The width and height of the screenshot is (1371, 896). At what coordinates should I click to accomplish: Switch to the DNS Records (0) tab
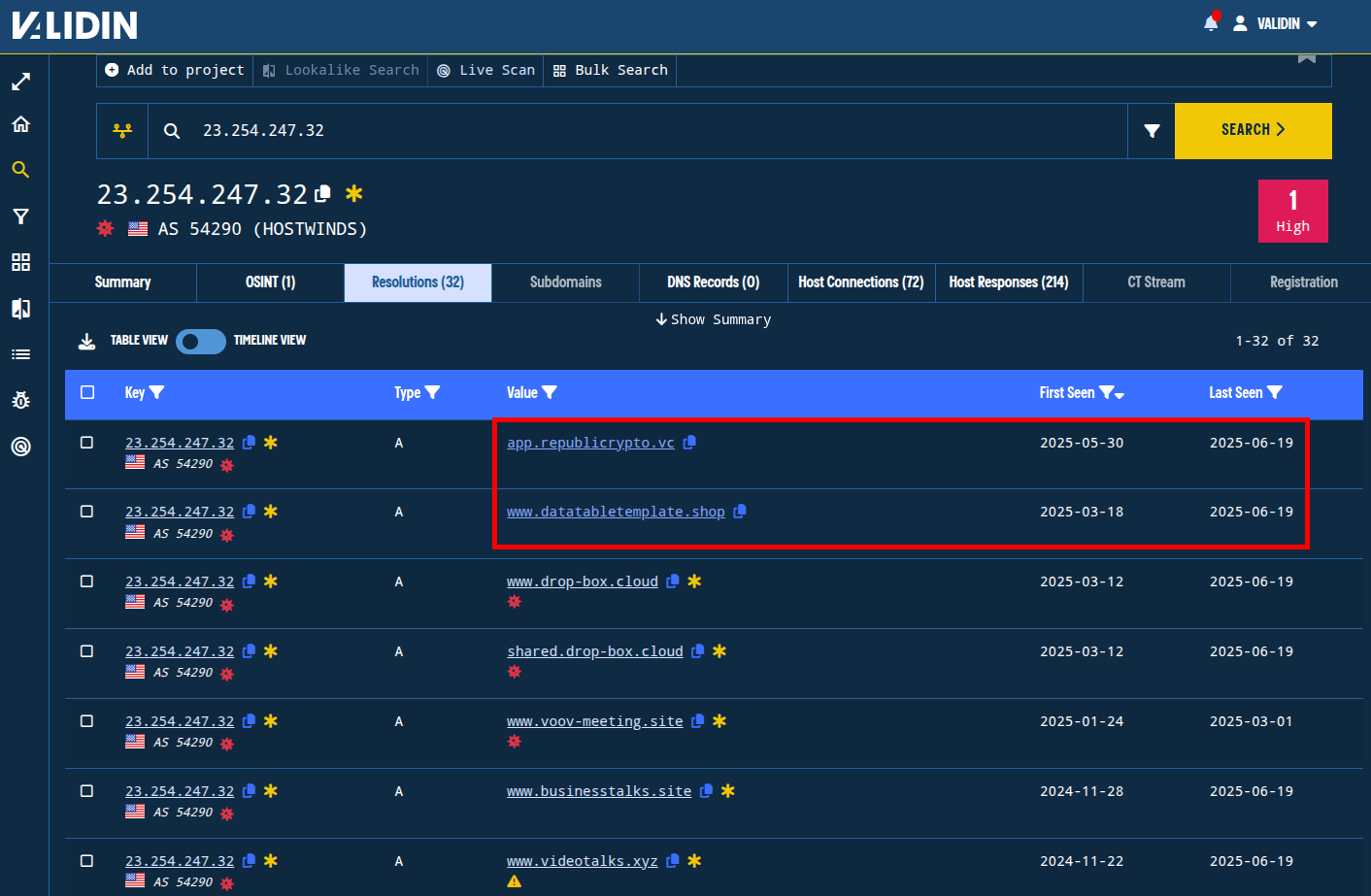pos(713,282)
